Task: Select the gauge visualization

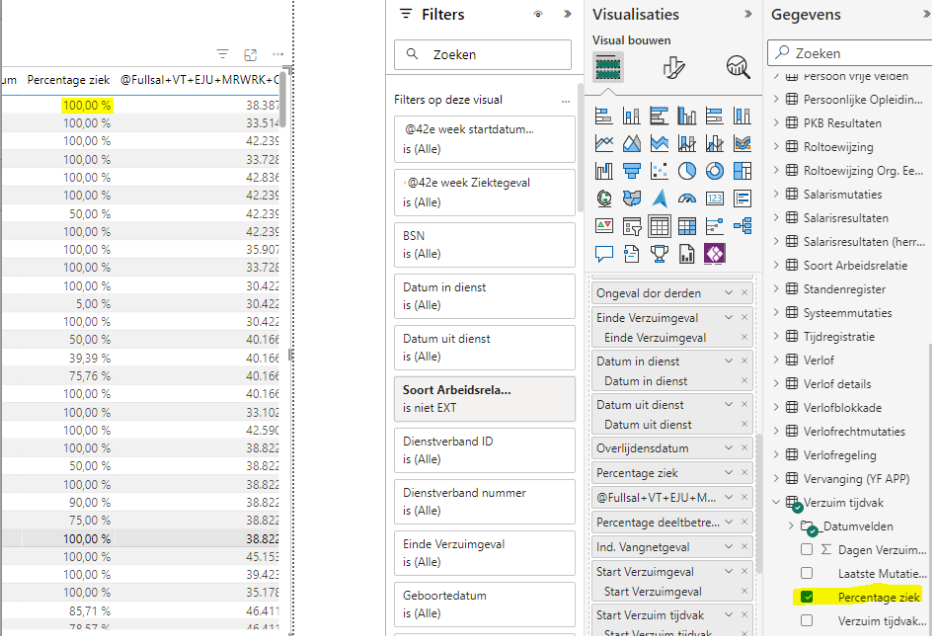Action: coord(687,199)
